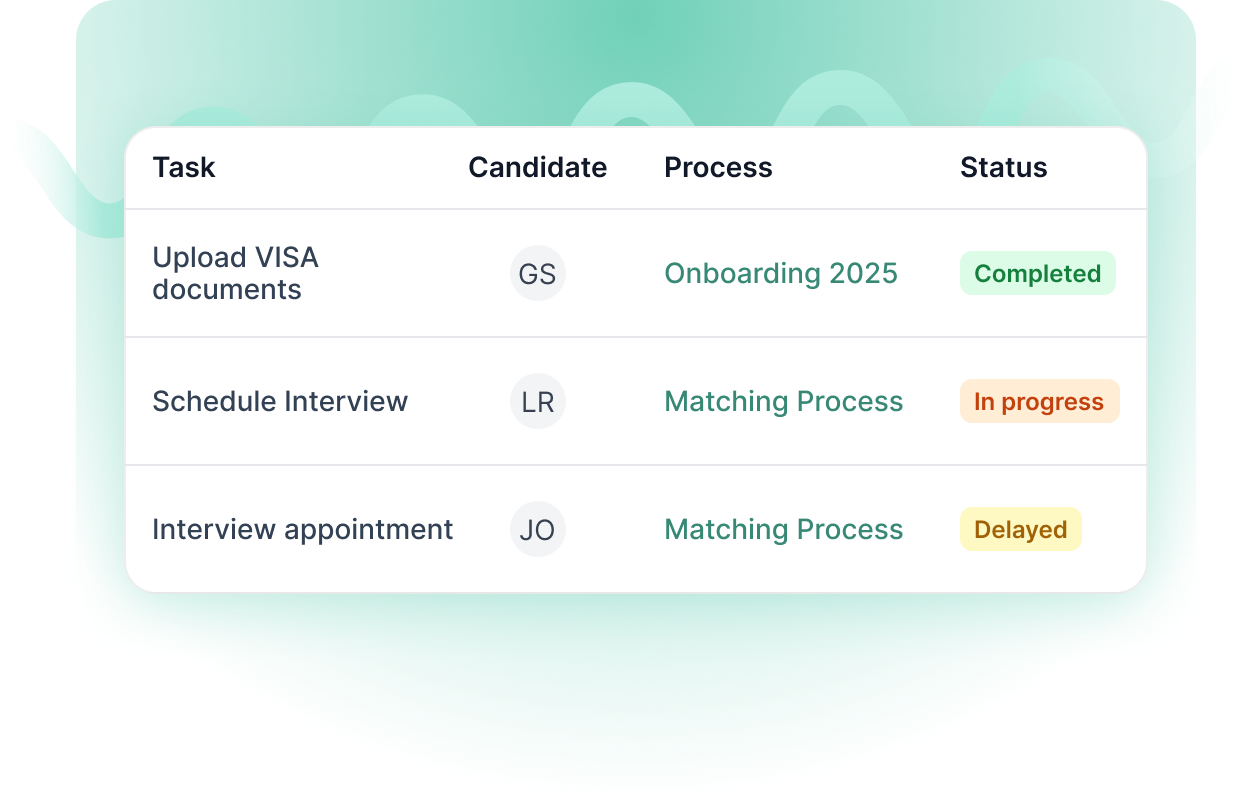
Task: Click the Delayed status badge
Action: point(1021,530)
